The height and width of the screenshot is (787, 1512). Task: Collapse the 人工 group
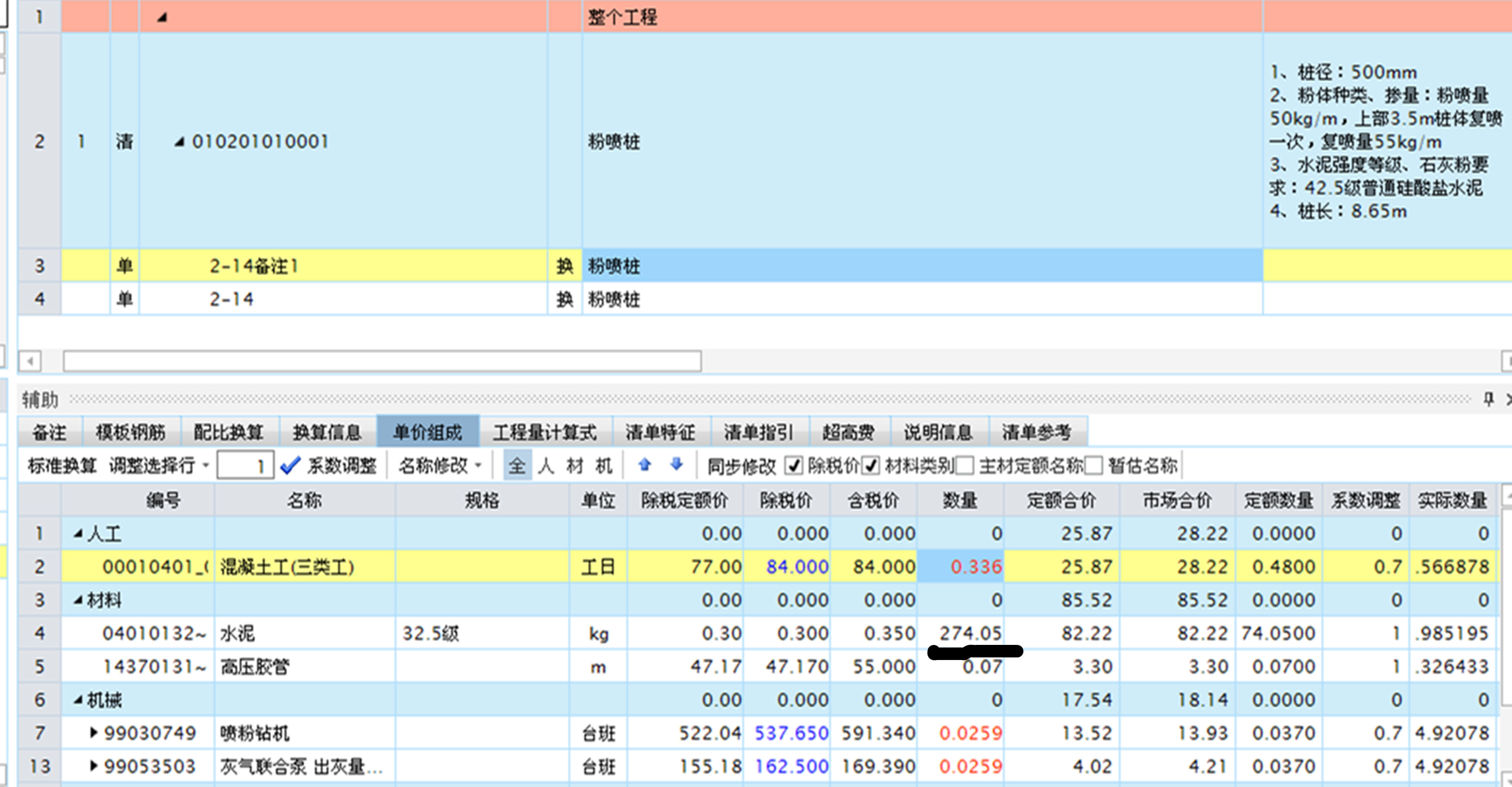click(x=78, y=533)
